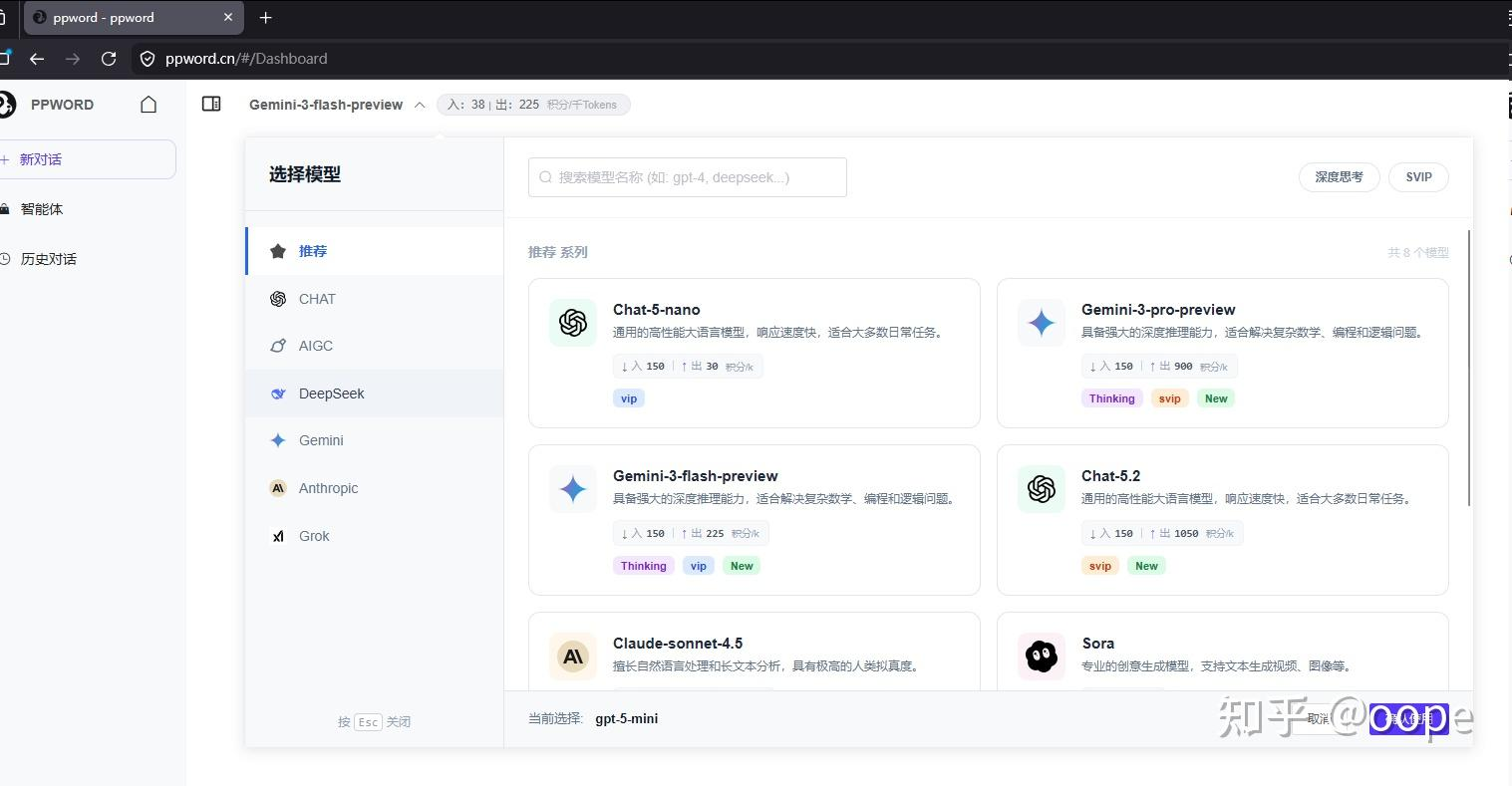Choose the Chat-5-nano model title
This screenshot has width=1512, height=786.
point(657,310)
